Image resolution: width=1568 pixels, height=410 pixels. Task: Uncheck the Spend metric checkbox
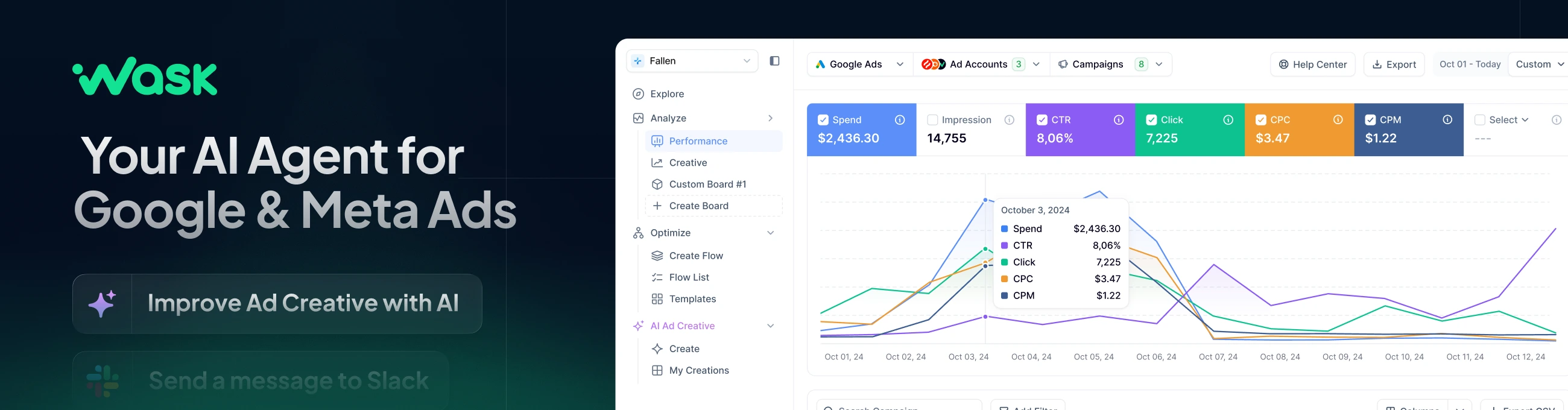[x=823, y=120]
